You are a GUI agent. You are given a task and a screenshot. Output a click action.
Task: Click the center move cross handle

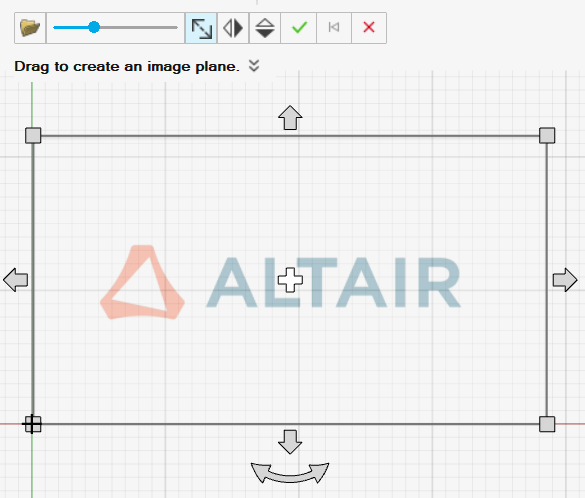[x=290, y=280]
